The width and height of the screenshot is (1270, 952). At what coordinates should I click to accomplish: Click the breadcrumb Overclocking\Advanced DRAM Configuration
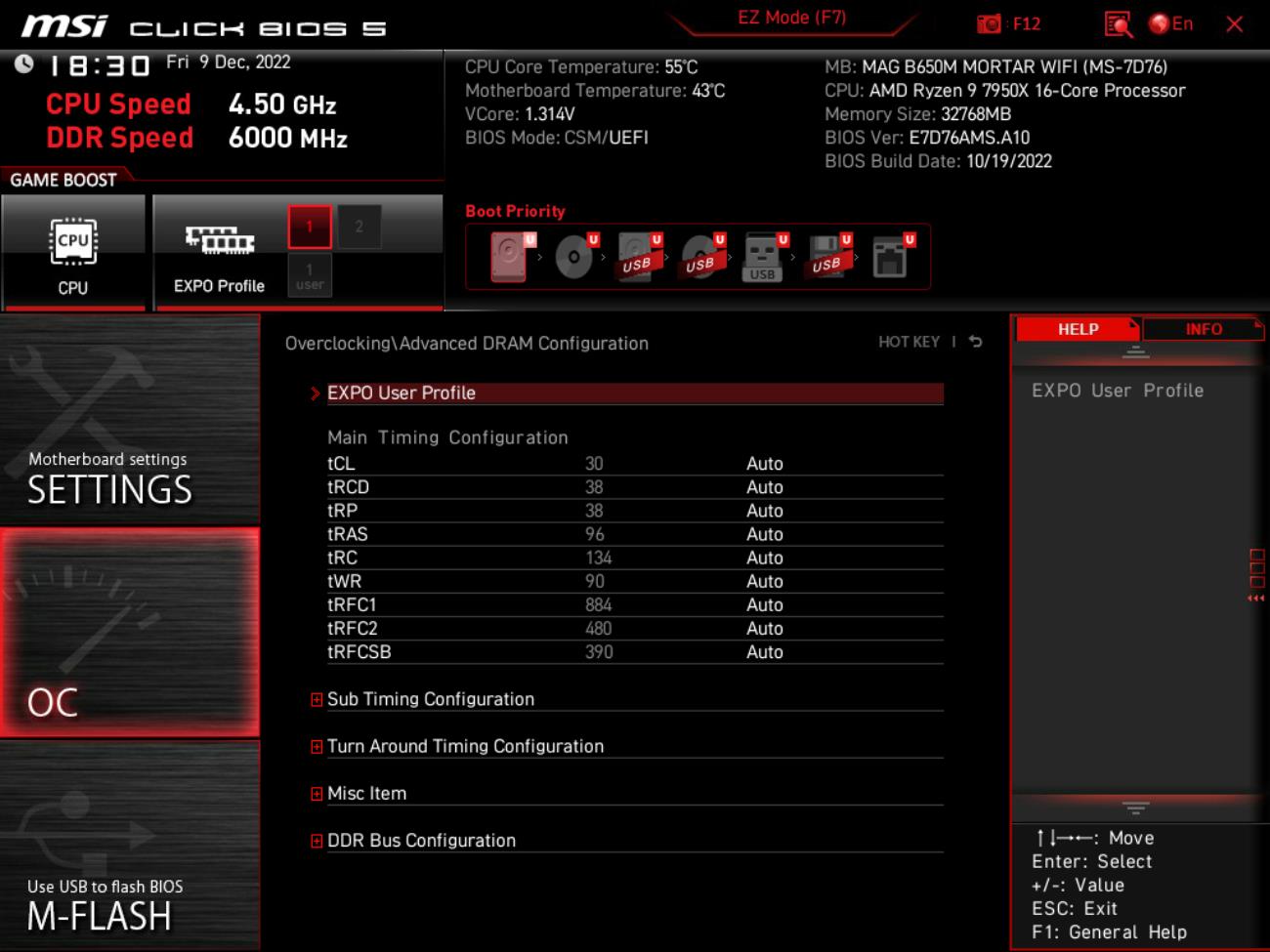click(466, 344)
